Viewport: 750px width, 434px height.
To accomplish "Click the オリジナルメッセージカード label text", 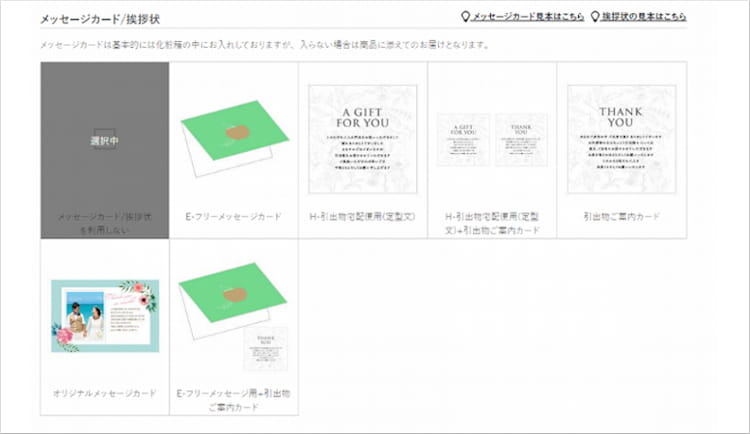I will tap(105, 393).
